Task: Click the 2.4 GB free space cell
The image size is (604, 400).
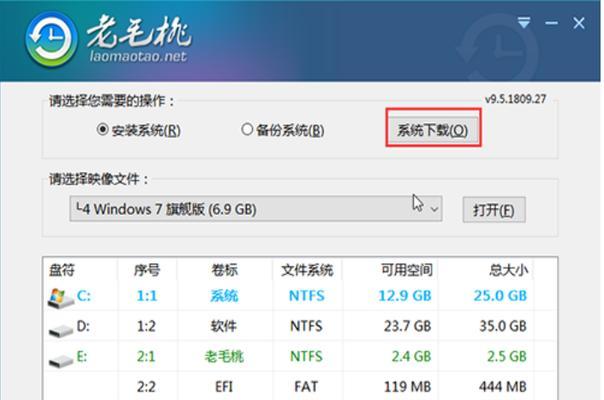Action: tap(411, 356)
